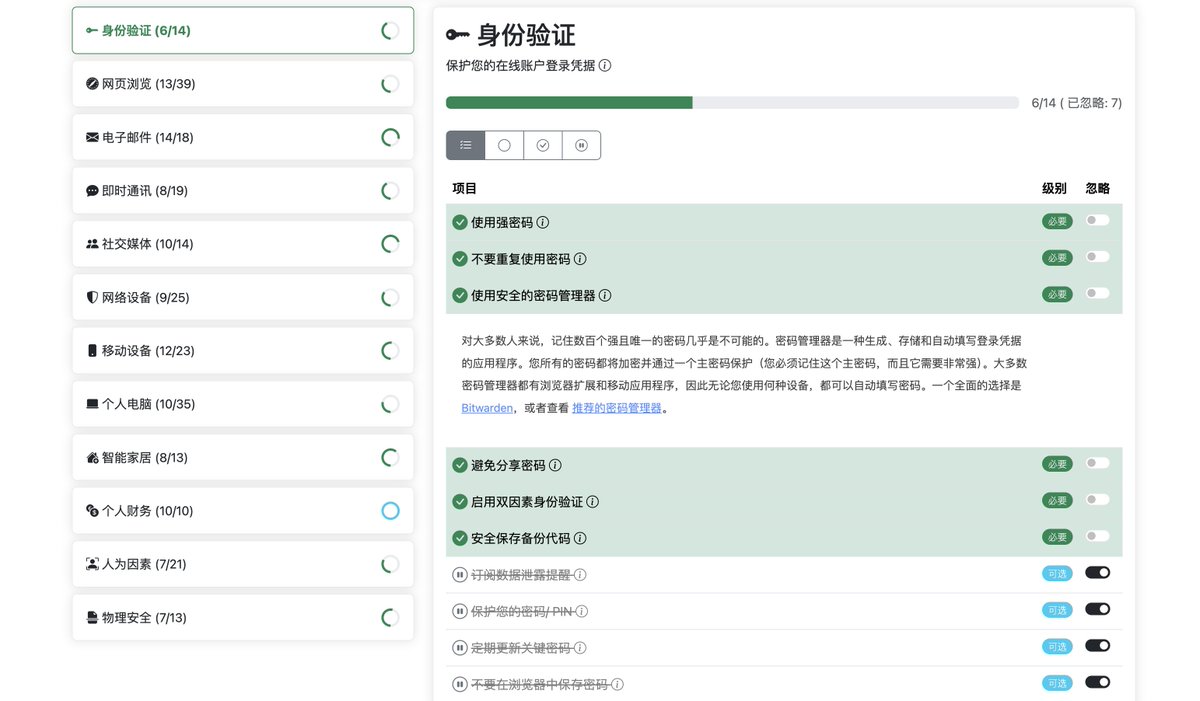Viewport: 1200px width, 701px height.
Task: Click the 项目 column header
Action: pyautogui.click(x=465, y=188)
